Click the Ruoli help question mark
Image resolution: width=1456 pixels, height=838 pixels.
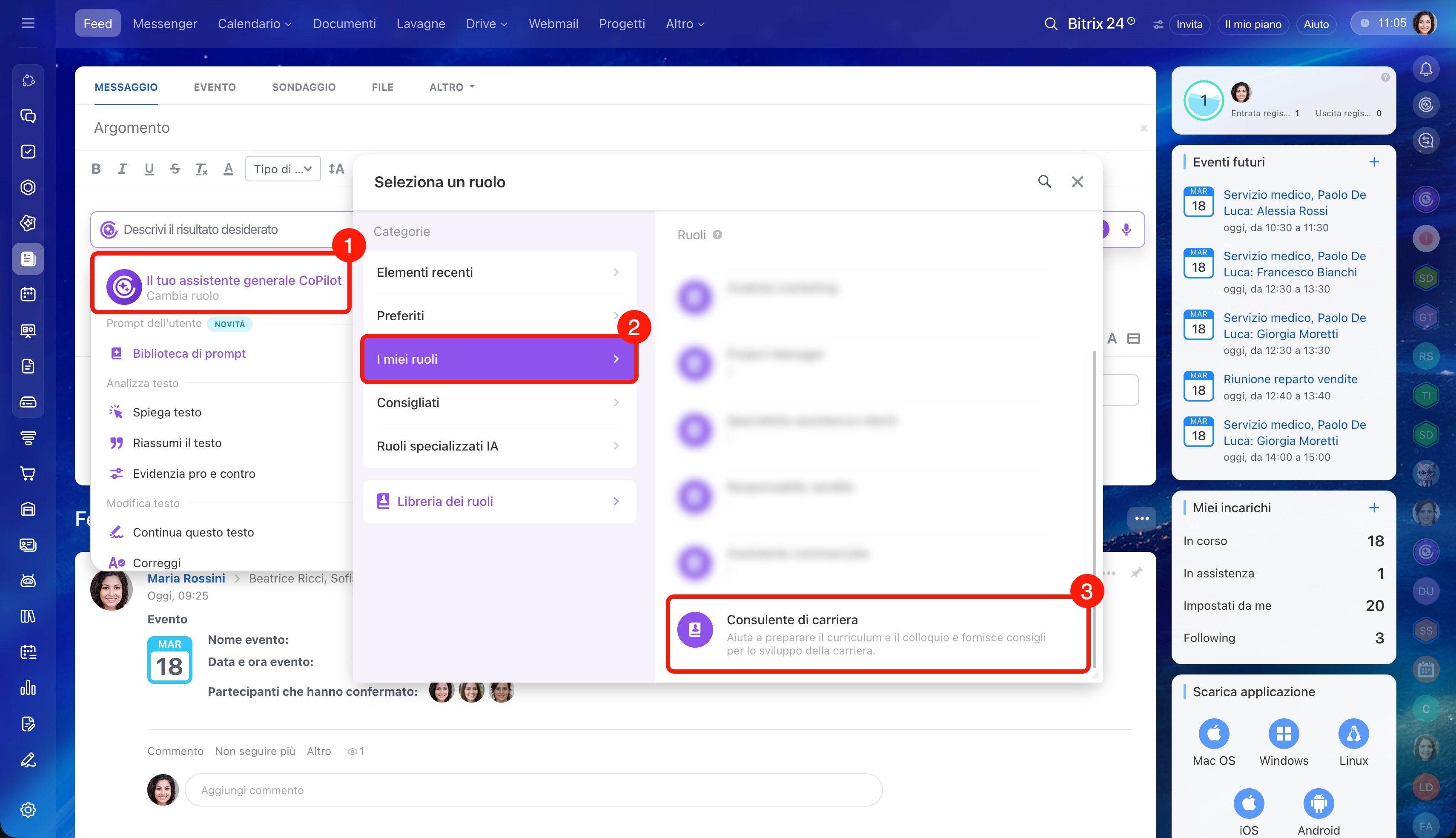pos(717,235)
